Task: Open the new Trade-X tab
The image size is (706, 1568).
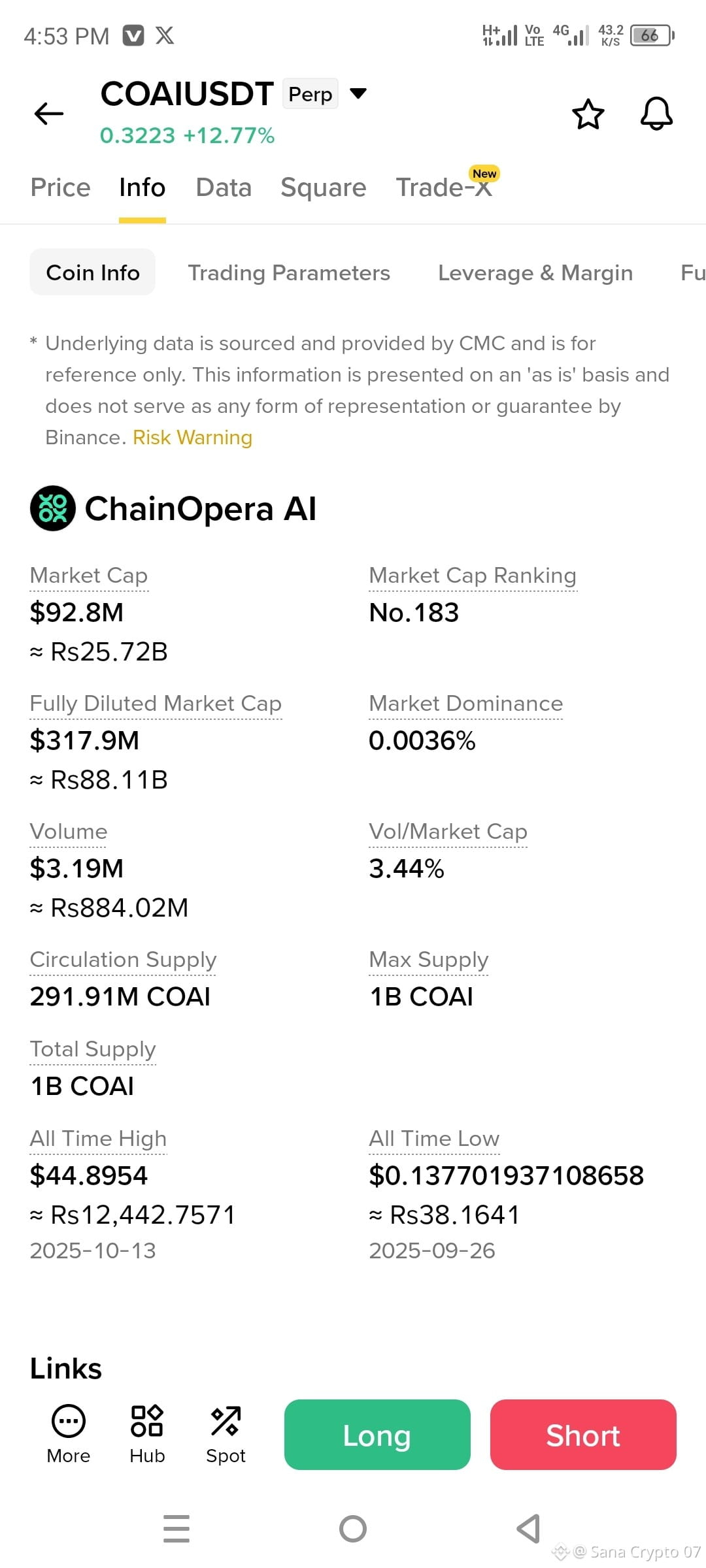Action: (445, 188)
